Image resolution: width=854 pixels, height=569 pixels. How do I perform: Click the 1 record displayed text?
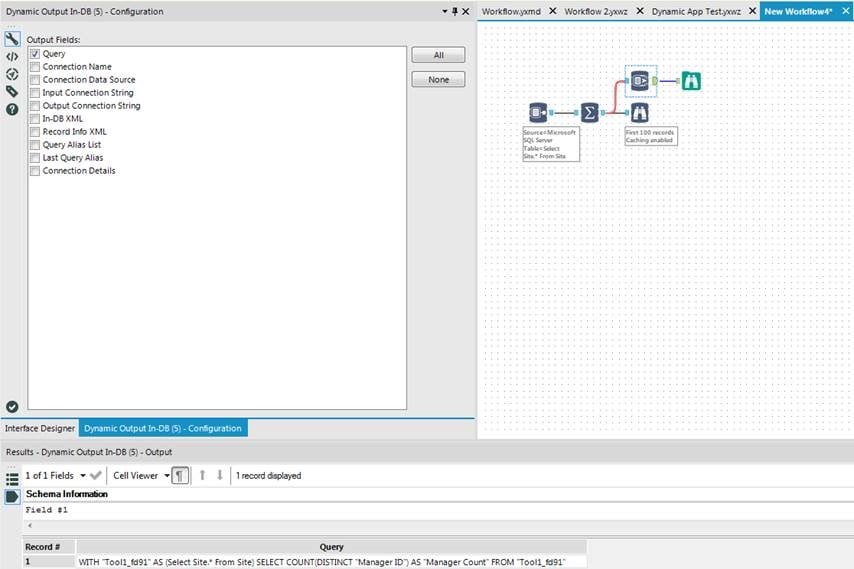[269, 475]
